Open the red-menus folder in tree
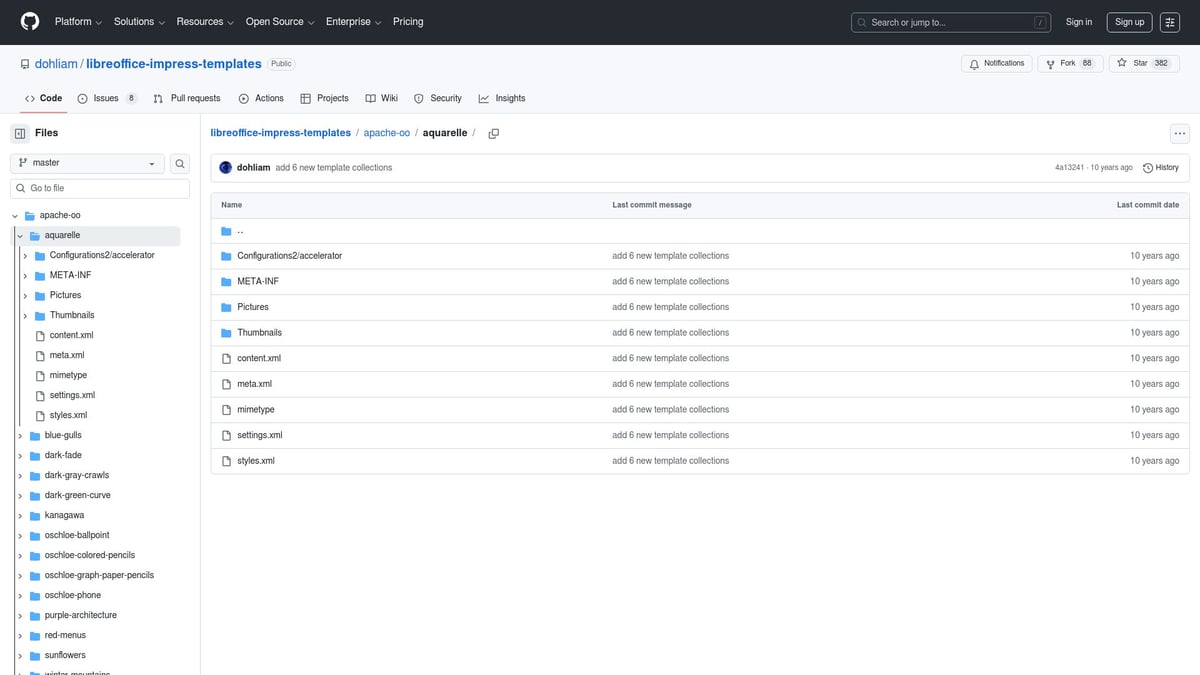Viewport: 1200px width, 675px height. 65,635
